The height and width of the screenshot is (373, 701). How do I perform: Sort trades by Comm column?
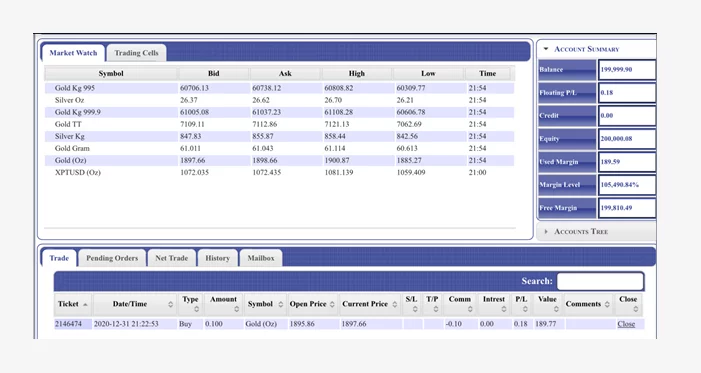coord(460,304)
